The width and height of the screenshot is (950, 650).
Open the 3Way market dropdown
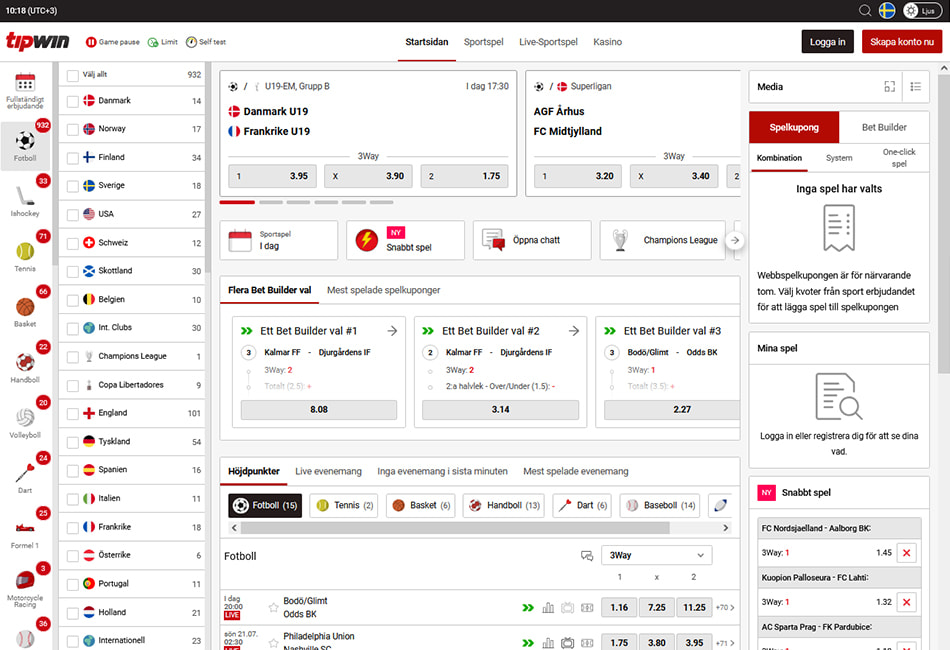[x=657, y=555]
